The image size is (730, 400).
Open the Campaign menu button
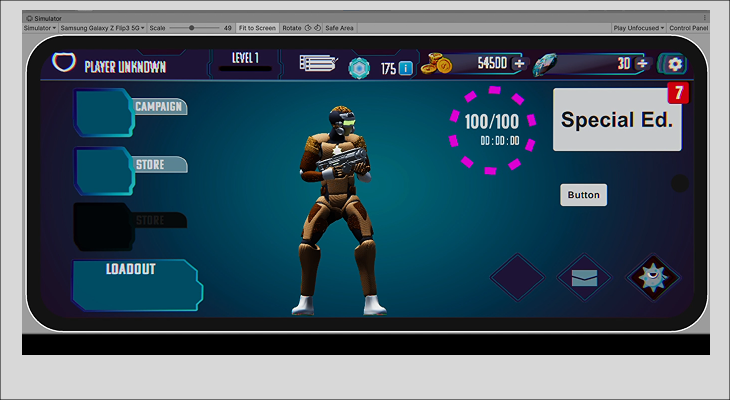coord(131,112)
